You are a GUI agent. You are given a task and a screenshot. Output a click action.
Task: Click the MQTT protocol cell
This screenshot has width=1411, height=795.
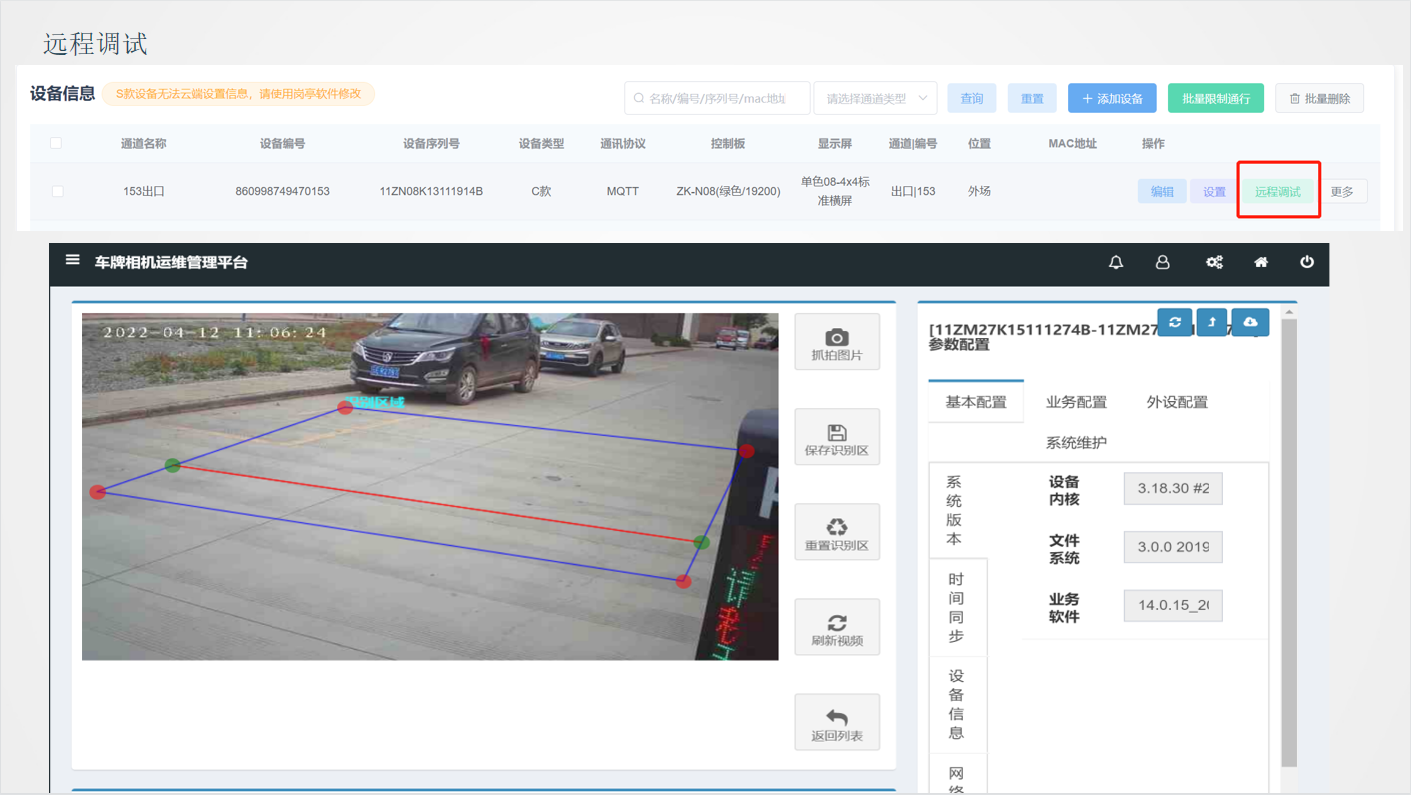(x=622, y=191)
